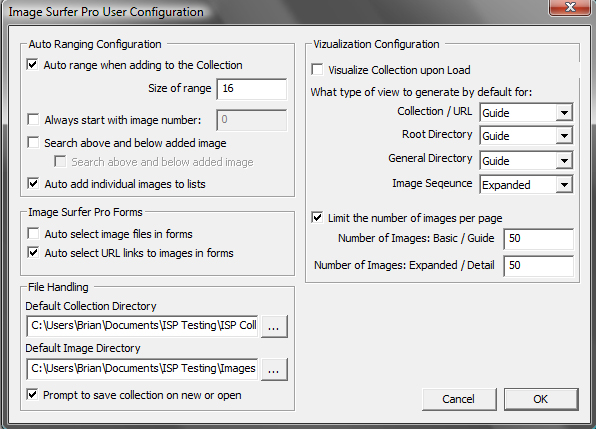This screenshot has width=596, height=429.
Task: Click the Size of range input field
Action: (252, 89)
